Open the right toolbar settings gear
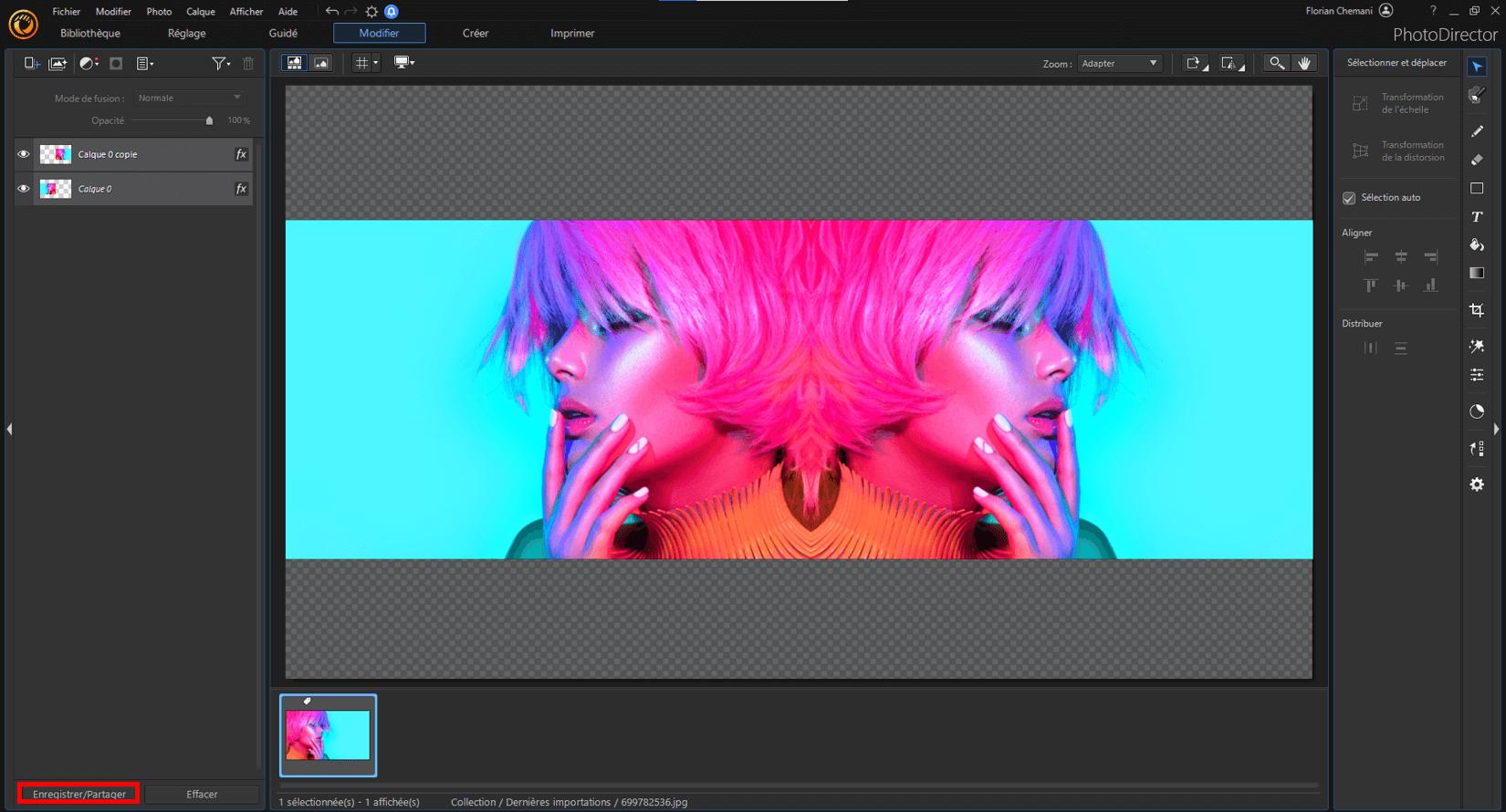The image size is (1506, 812). (1477, 484)
